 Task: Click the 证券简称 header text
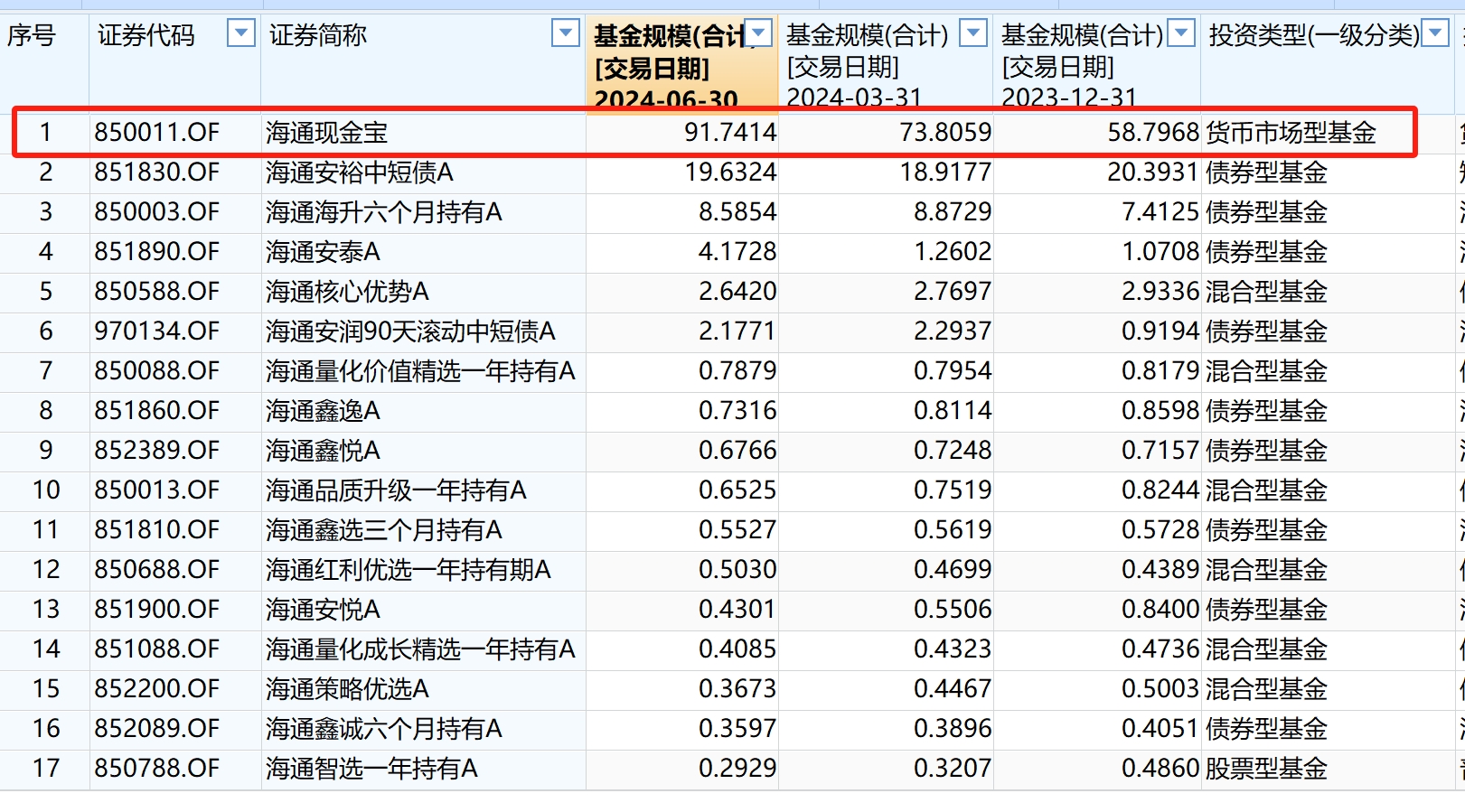point(318,36)
